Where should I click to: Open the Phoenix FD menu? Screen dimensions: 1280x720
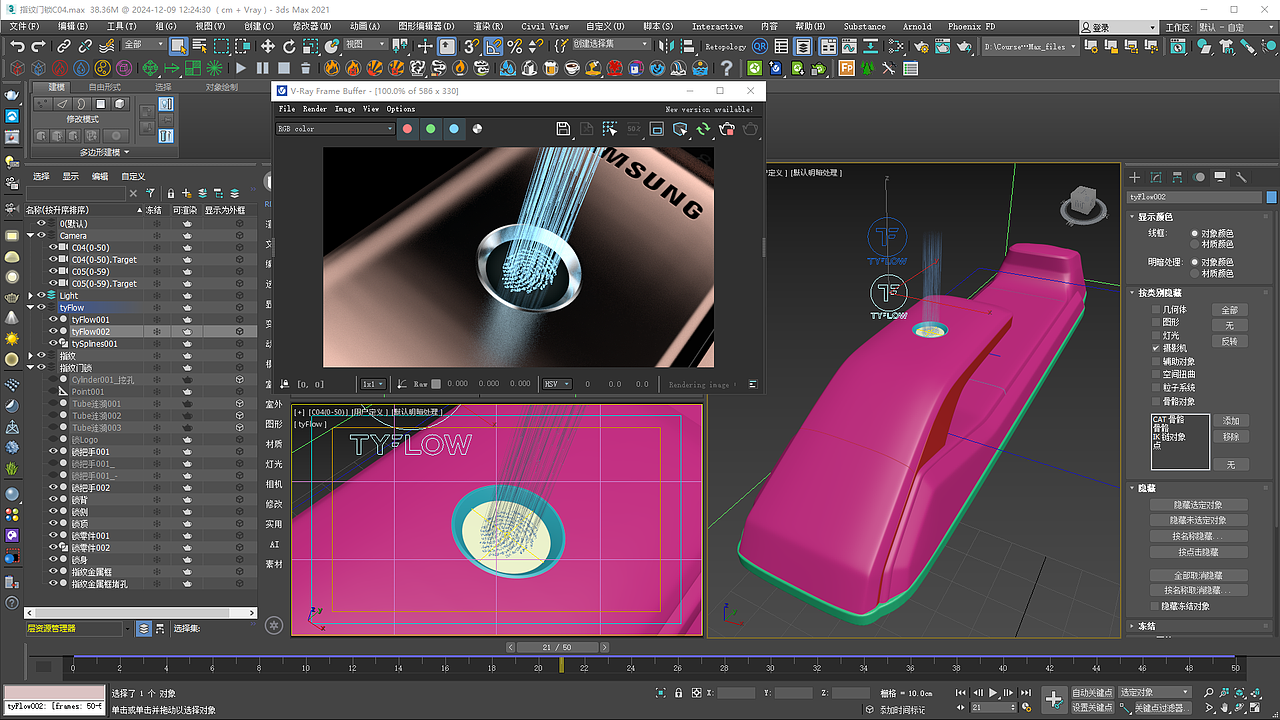972,27
